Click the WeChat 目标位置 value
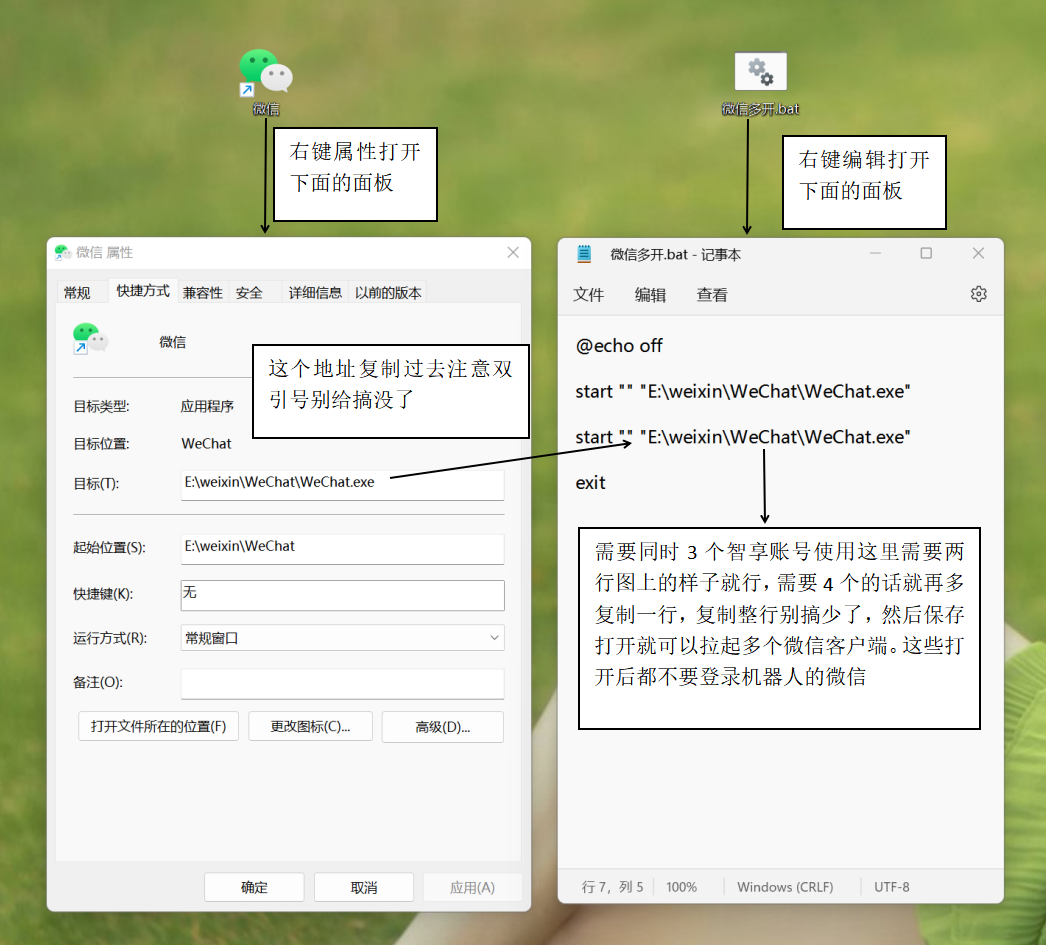This screenshot has height=945, width=1046. (x=206, y=443)
